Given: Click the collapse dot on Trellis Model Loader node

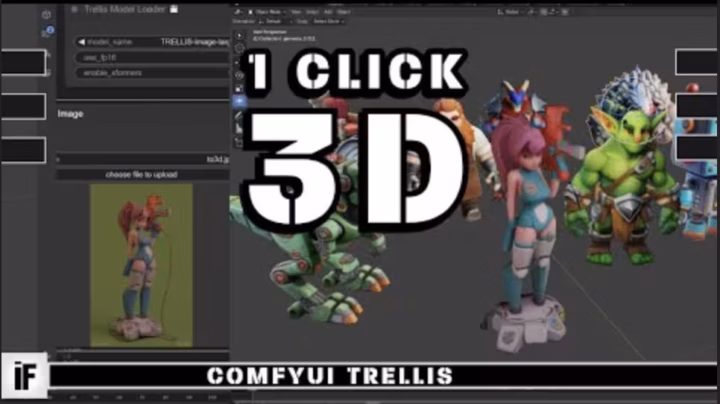Looking at the screenshot, I should [74, 9].
